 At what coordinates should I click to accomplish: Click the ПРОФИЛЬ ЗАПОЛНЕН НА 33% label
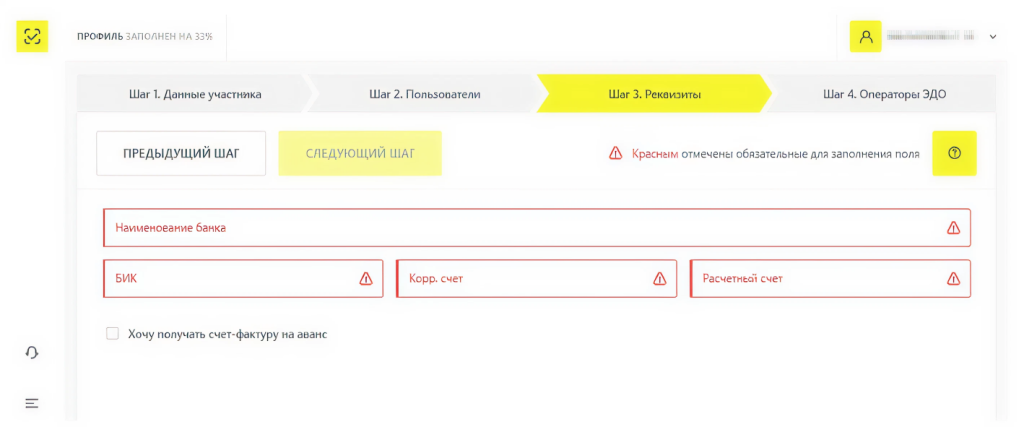144,37
